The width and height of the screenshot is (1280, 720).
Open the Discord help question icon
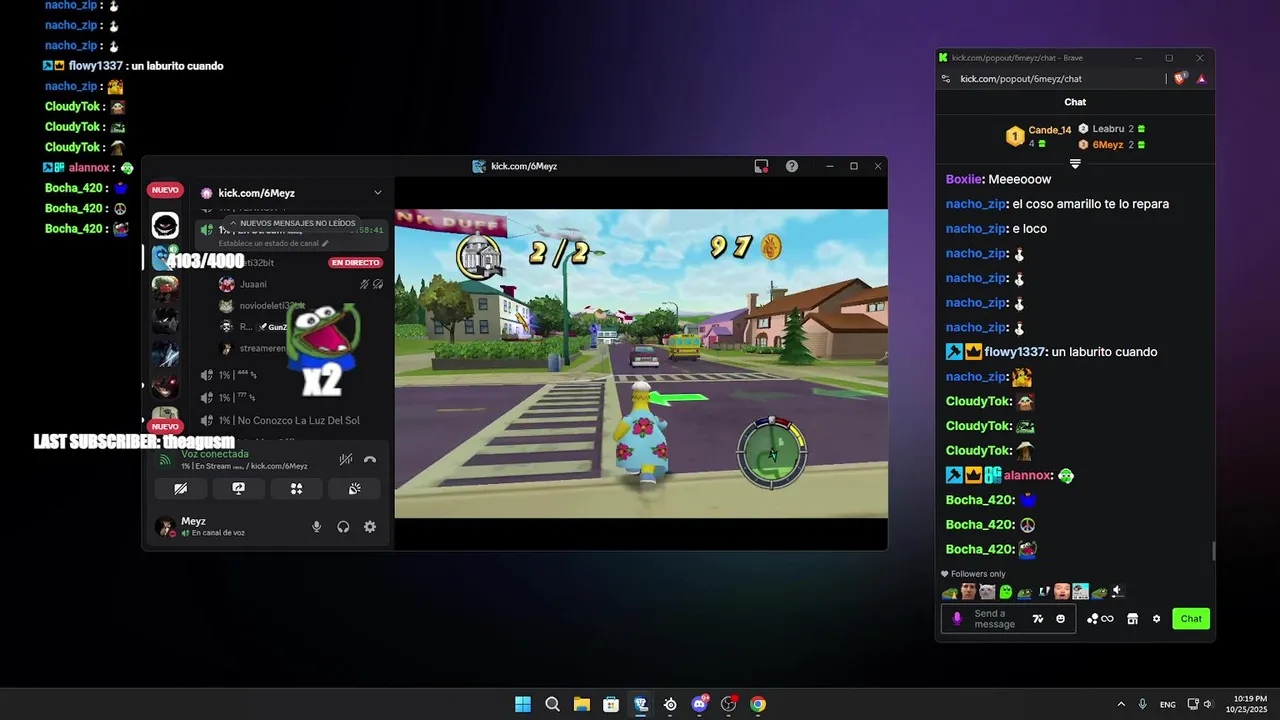pos(791,166)
